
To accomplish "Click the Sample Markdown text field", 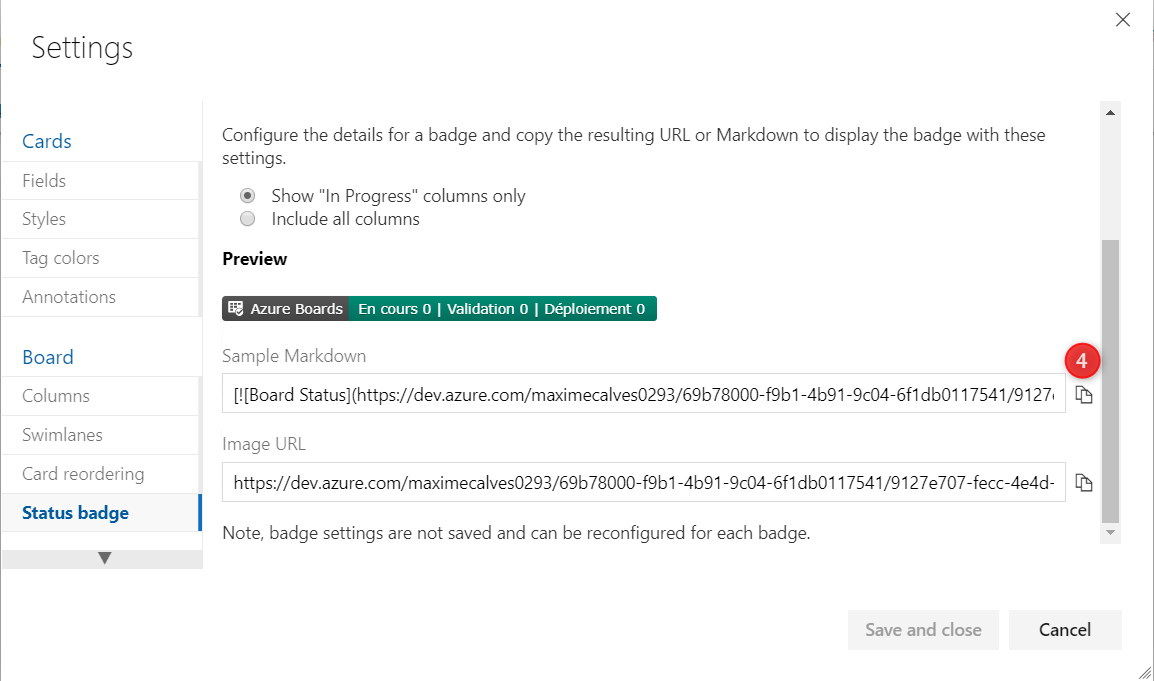I will click(643, 395).
